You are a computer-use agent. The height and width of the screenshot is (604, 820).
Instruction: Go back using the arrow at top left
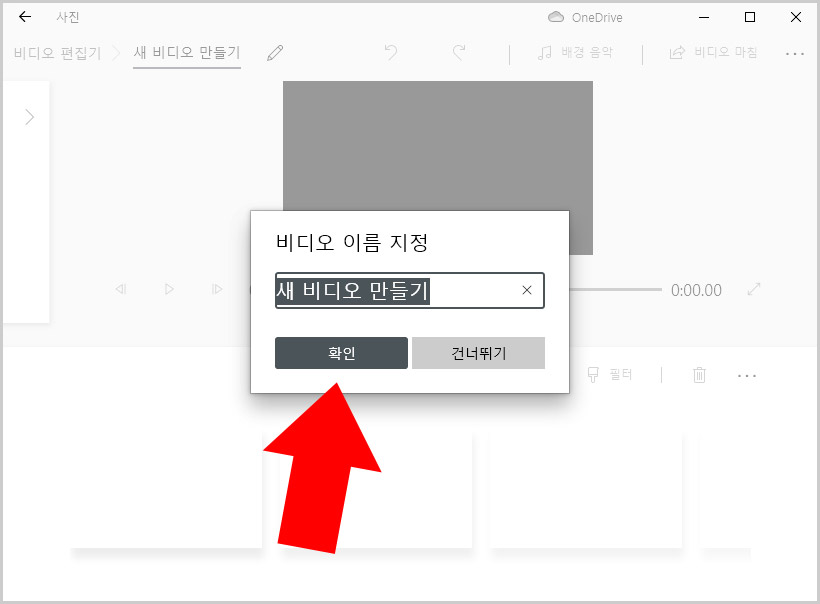pyautogui.click(x=24, y=16)
